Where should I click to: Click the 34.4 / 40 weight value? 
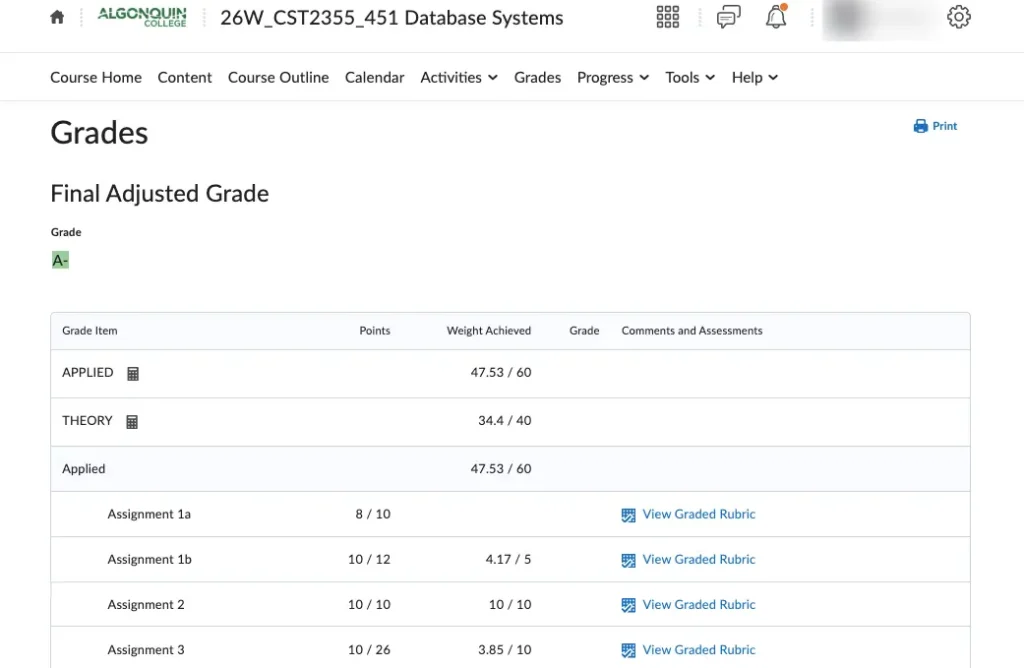[504, 421]
